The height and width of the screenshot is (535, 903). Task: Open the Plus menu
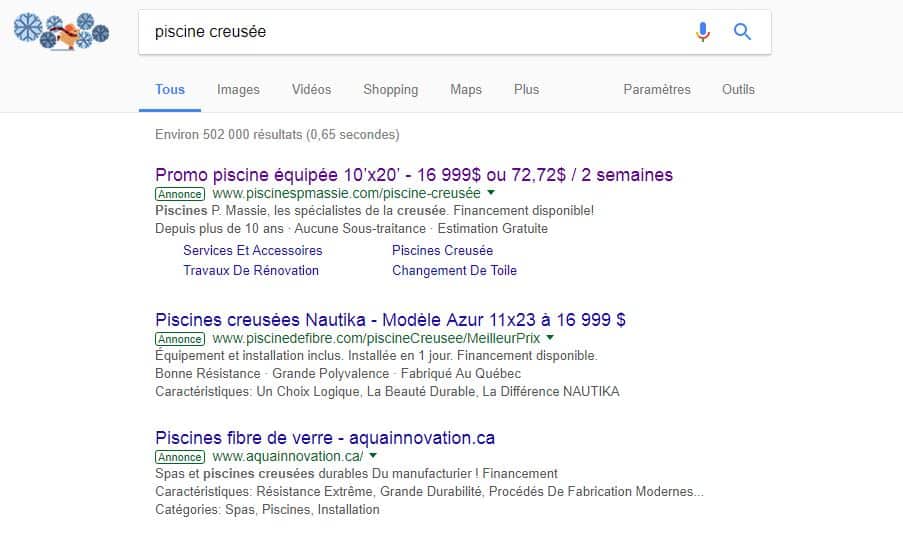click(526, 90)
